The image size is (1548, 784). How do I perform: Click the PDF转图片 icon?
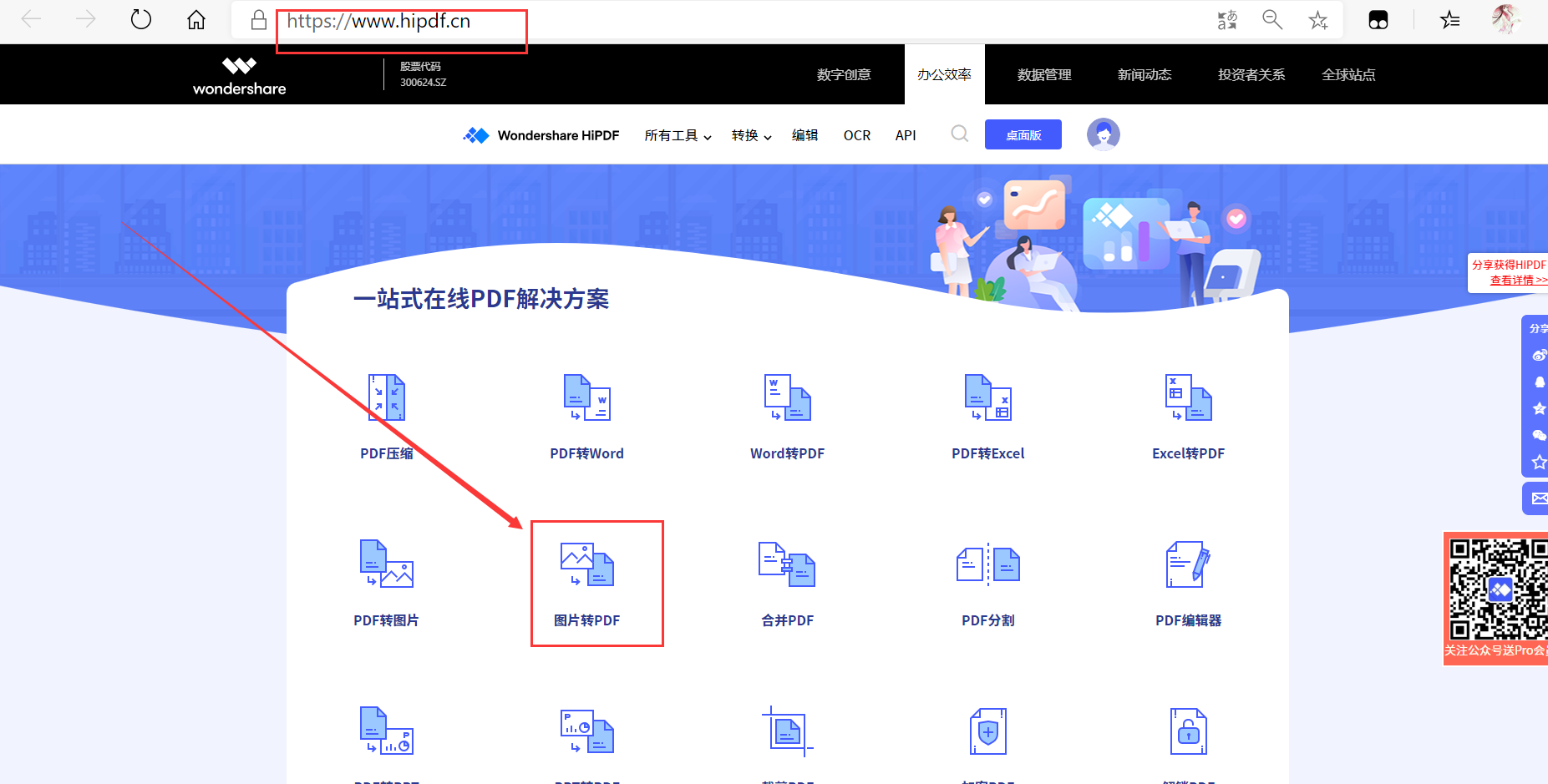tap(386, 565)
